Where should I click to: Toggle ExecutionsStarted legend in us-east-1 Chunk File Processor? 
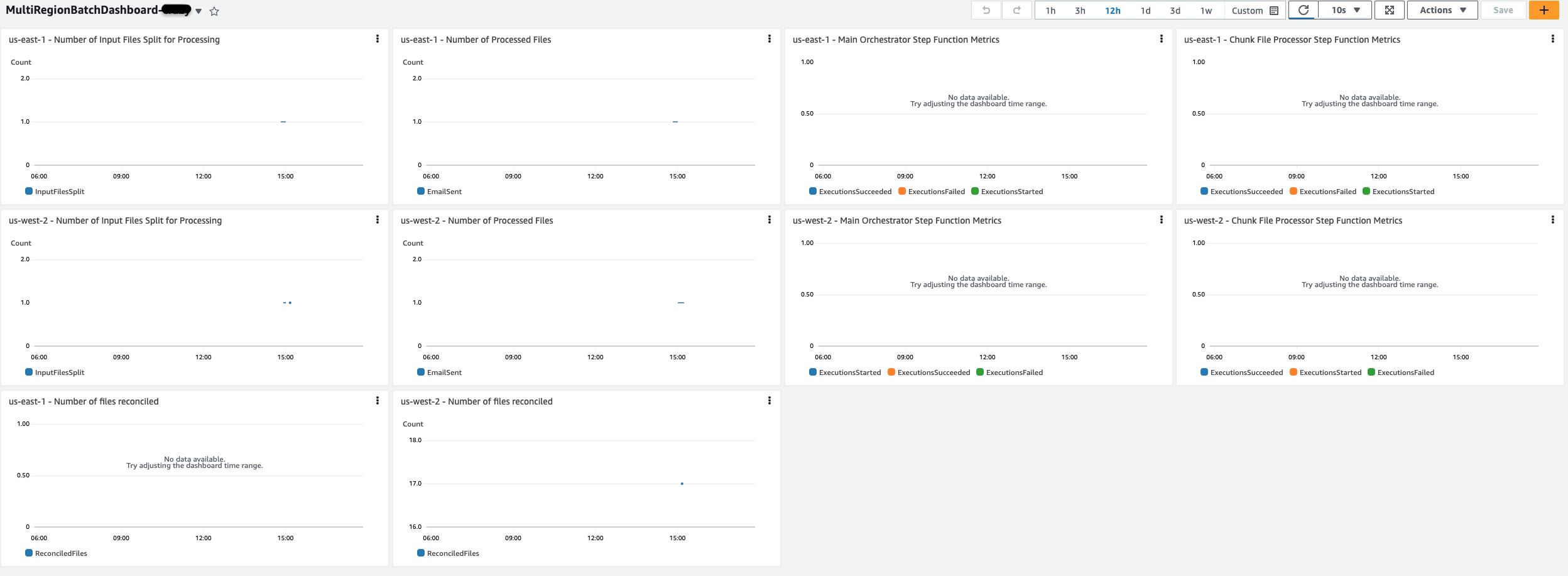click(1398, 192)
